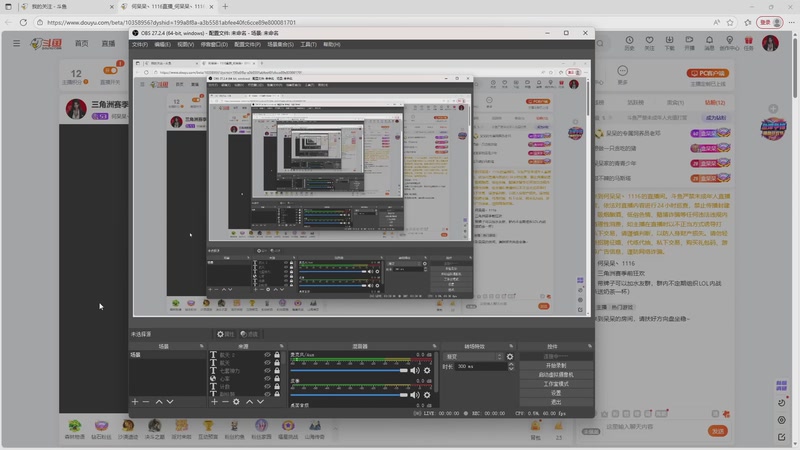Adjust the second mixer channel volume slider
The height and width of the screenshot is (450, 800).
coord(349,395)
